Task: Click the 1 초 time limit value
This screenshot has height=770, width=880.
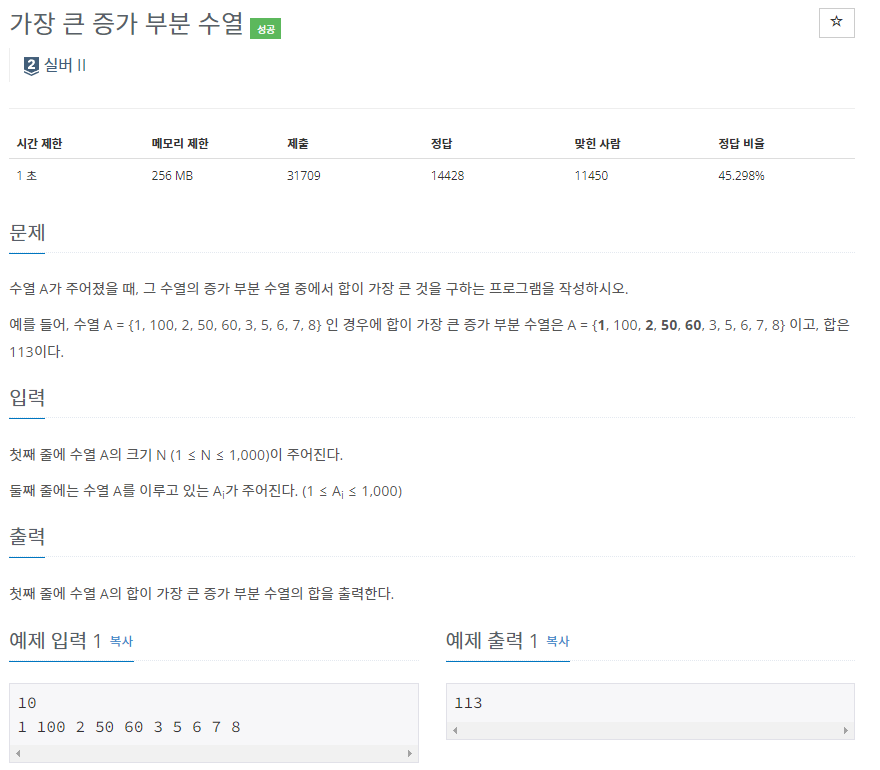Action: [26, 176]
